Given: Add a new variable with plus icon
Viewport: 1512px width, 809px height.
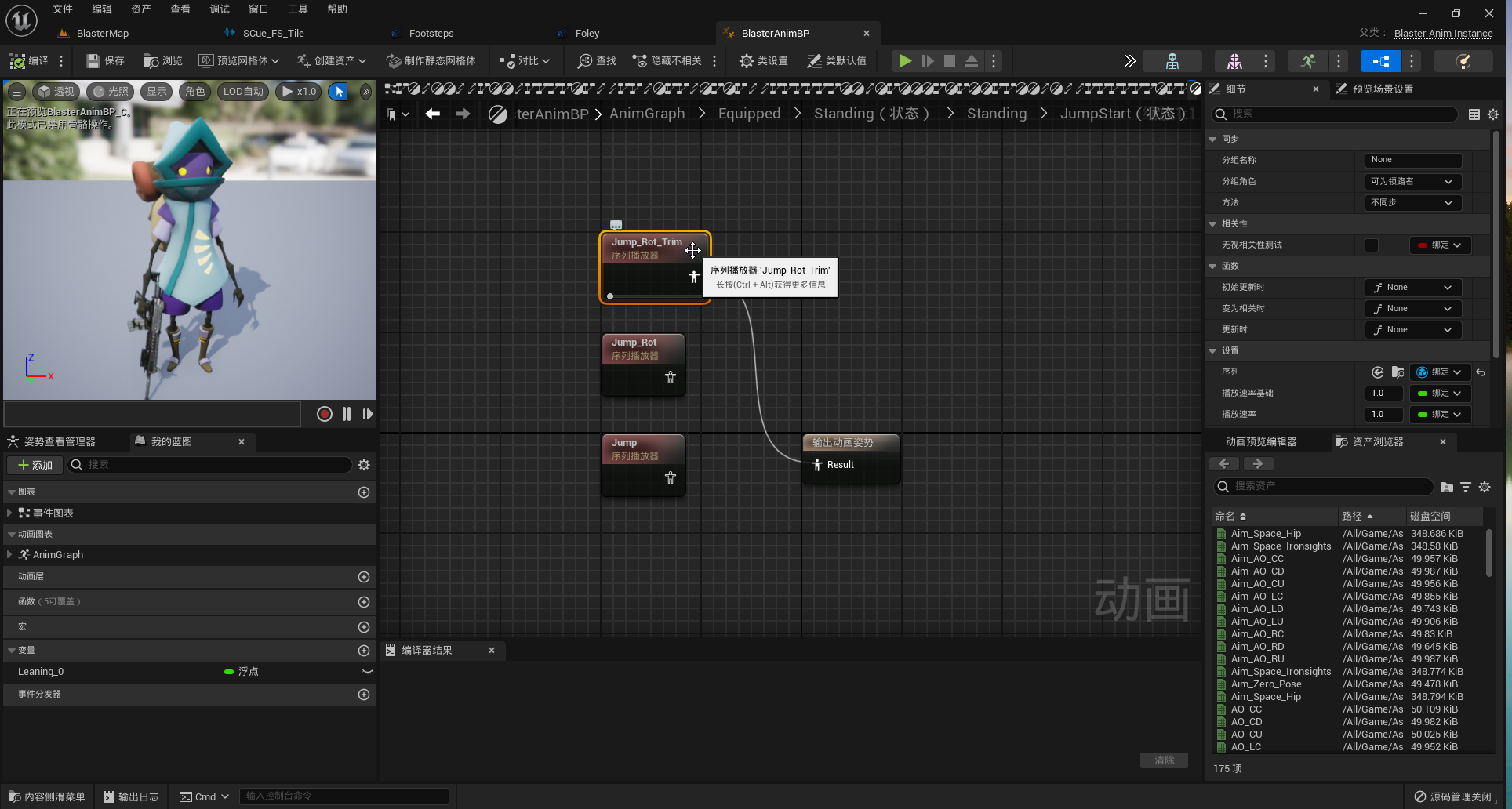Looking at the screenshot, I should tap(364, 651).
